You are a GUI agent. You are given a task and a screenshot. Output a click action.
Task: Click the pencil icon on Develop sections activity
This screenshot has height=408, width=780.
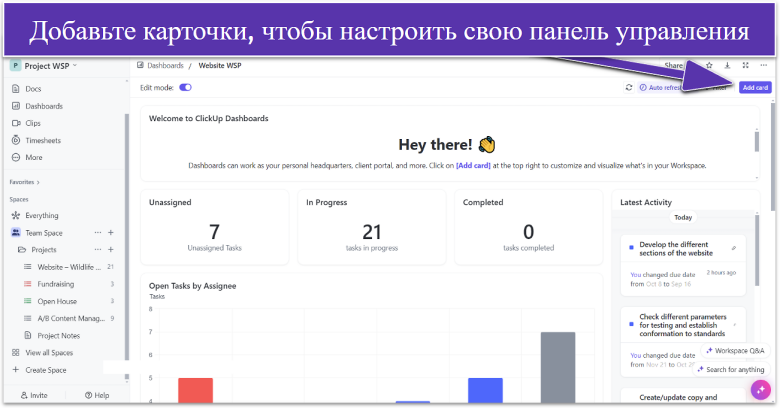tap(734, 248)
